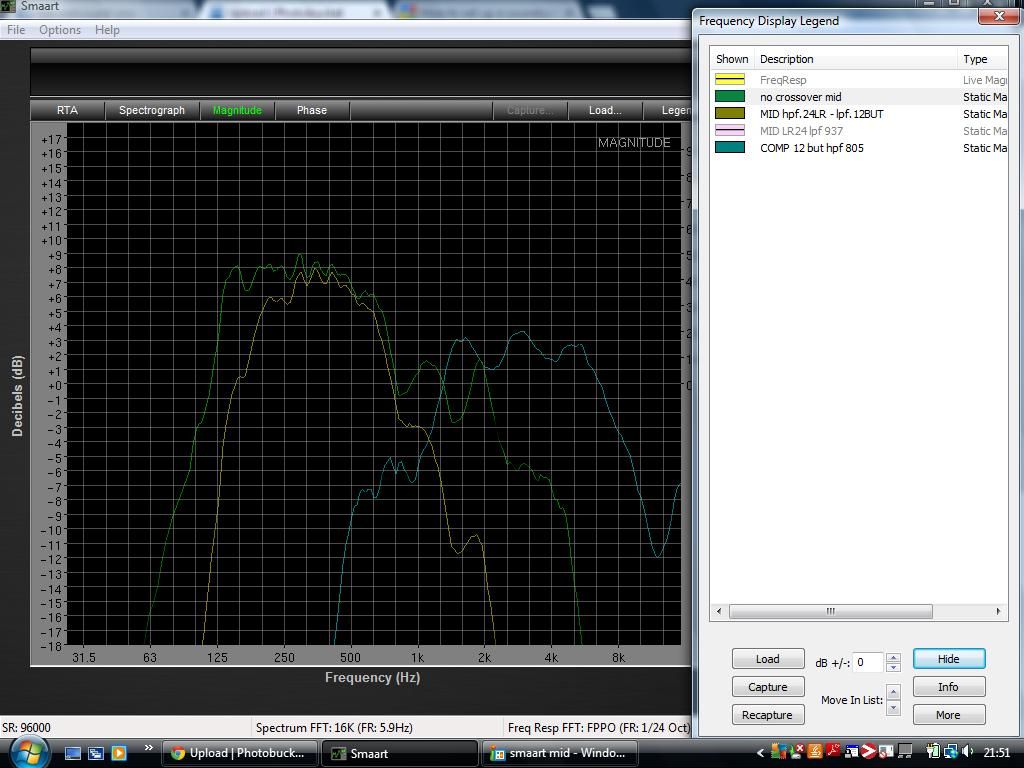Switch to the Spectrograph view

tap(152, 110)
